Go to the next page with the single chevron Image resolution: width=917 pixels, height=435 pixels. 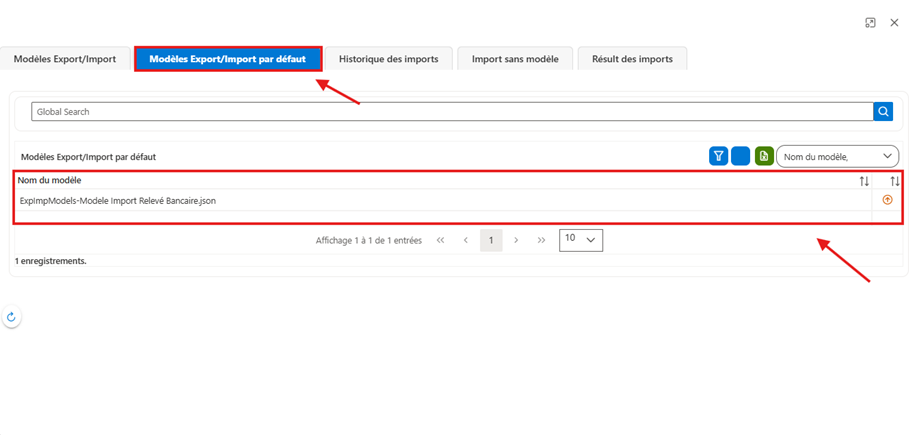click(x=516, y=240)
